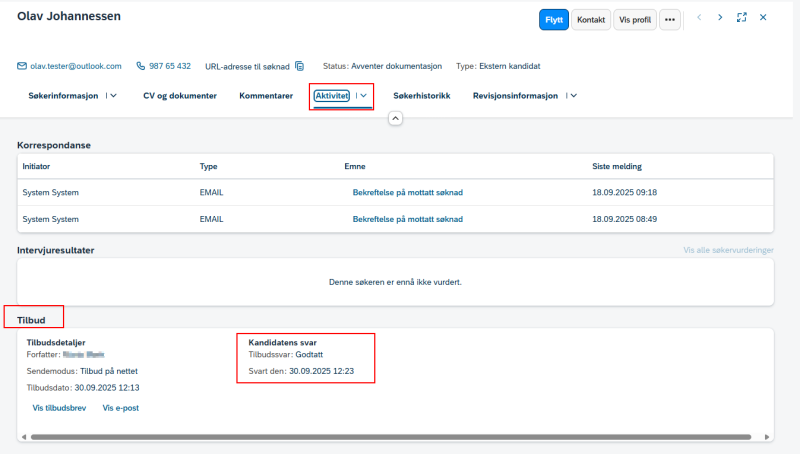Viewport: 800px width, 454px height.
Task: Click the Flytt button
Action: coord(554,20)
